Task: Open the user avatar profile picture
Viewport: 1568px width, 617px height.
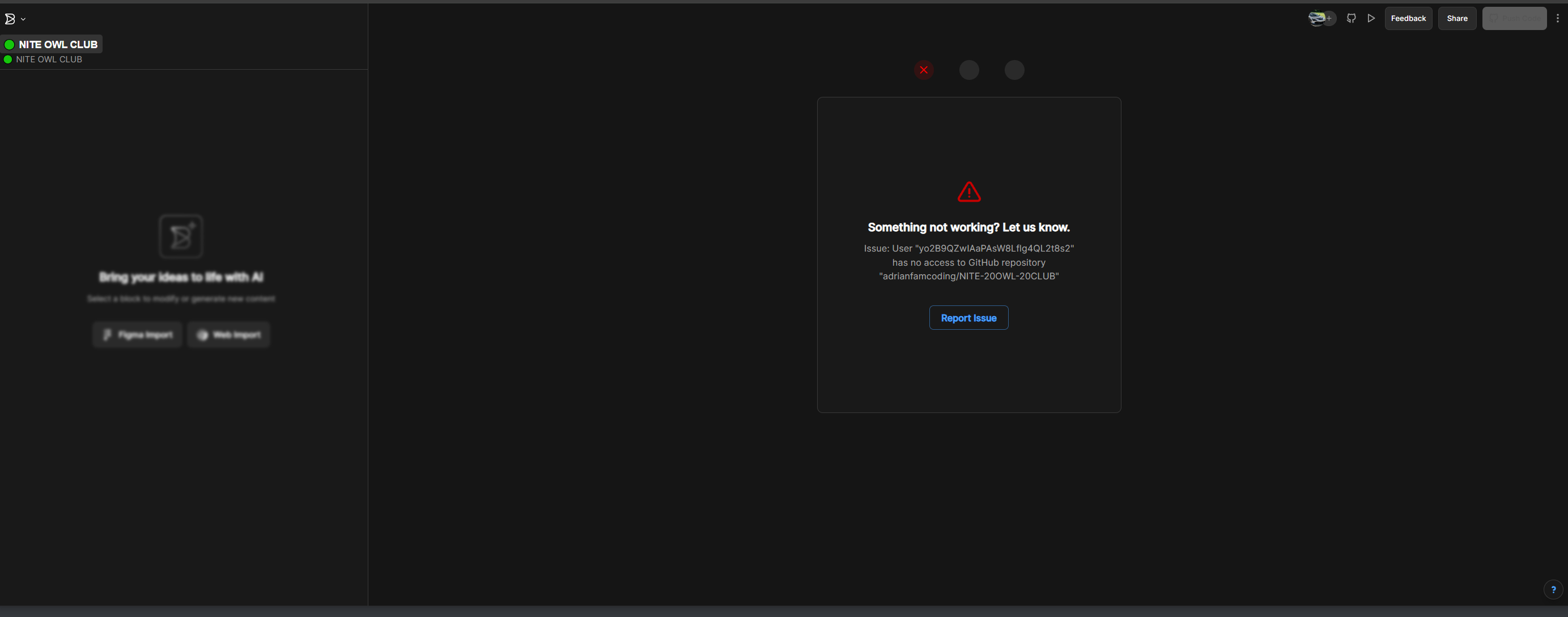Action: tap(1316, 18)
